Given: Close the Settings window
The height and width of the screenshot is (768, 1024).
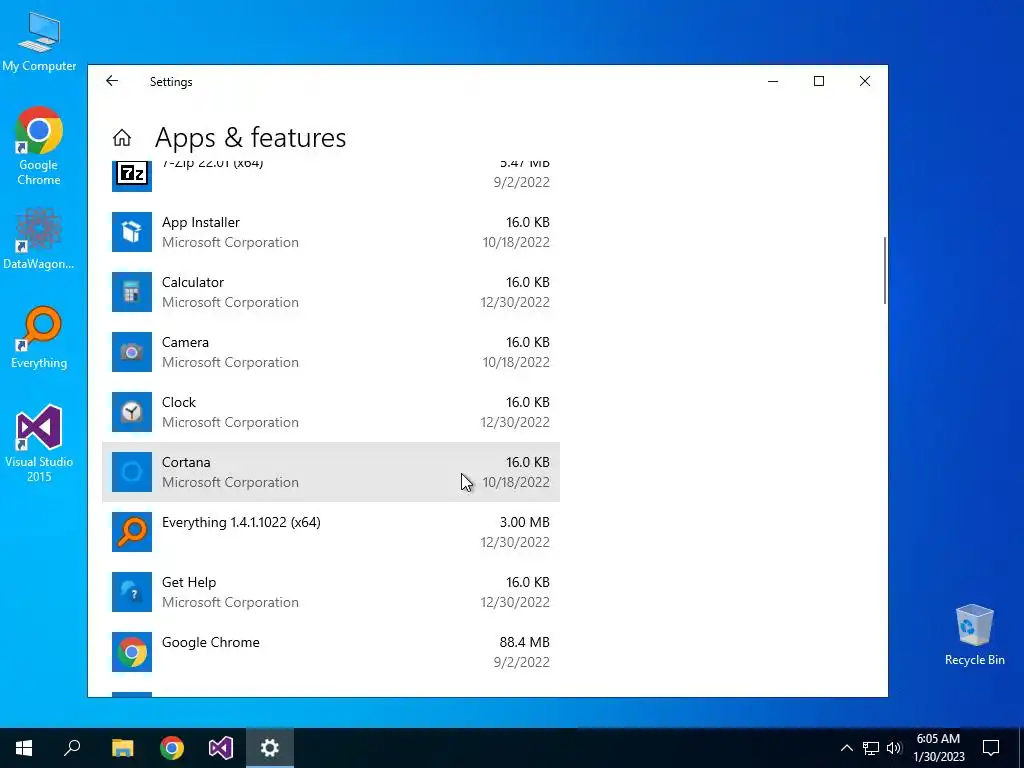Looking at the screenshot, I should tap(865, 81).
